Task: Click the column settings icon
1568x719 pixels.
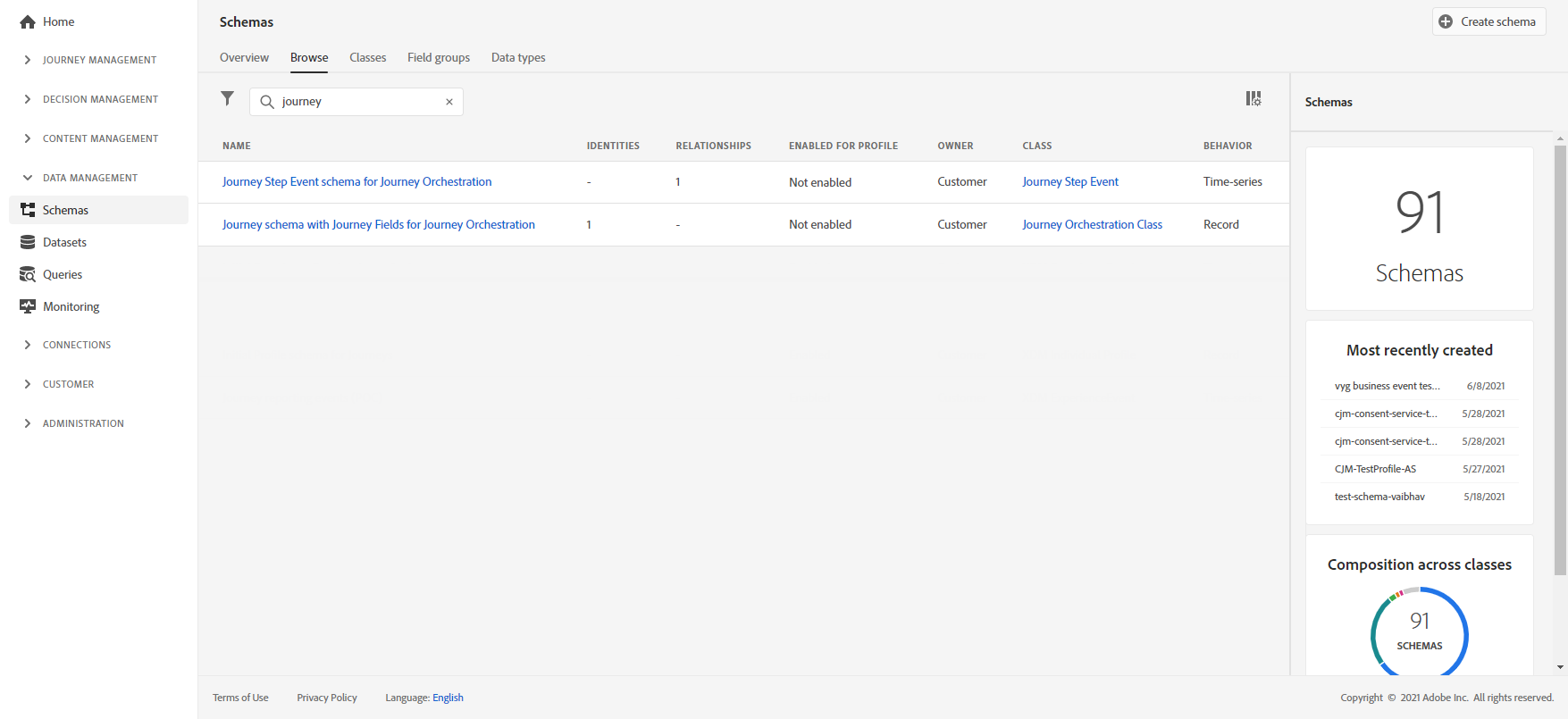Action: 1254,98
